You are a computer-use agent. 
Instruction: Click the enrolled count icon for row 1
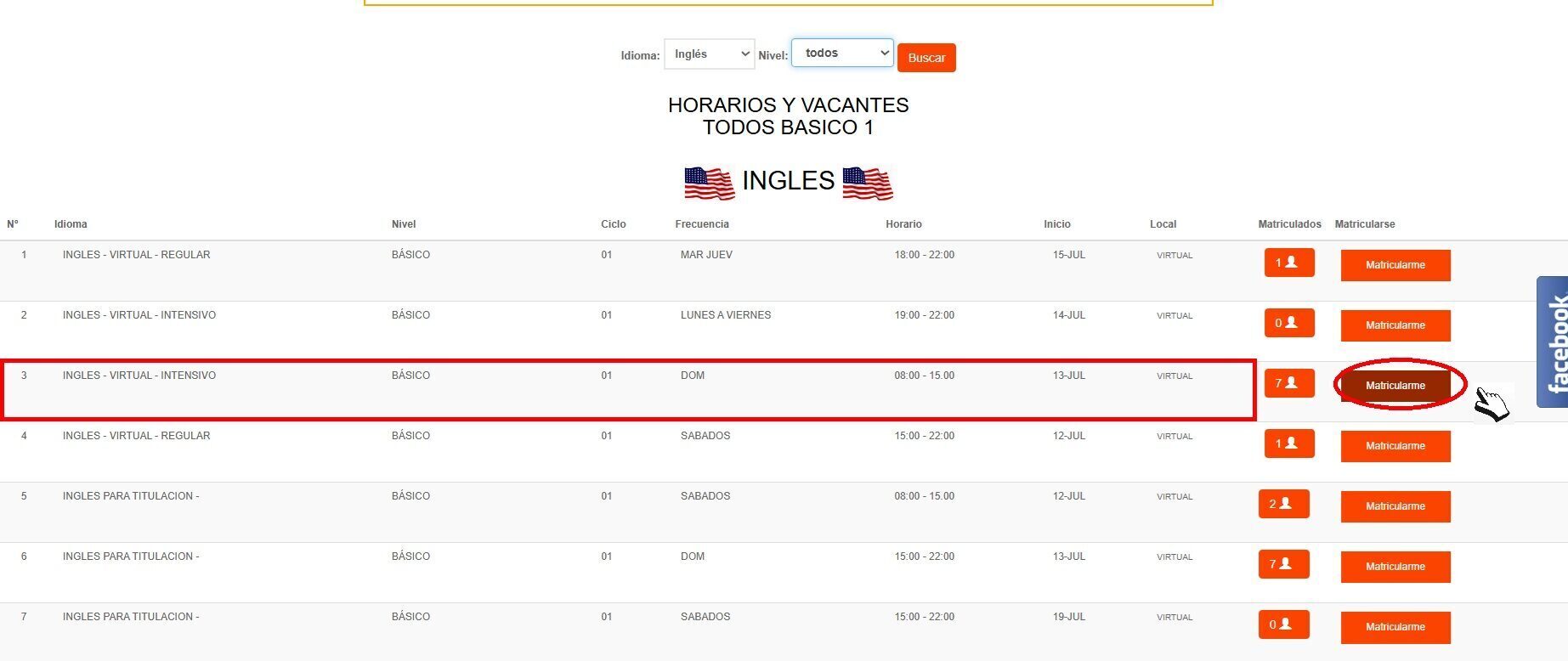point(1288,263)
